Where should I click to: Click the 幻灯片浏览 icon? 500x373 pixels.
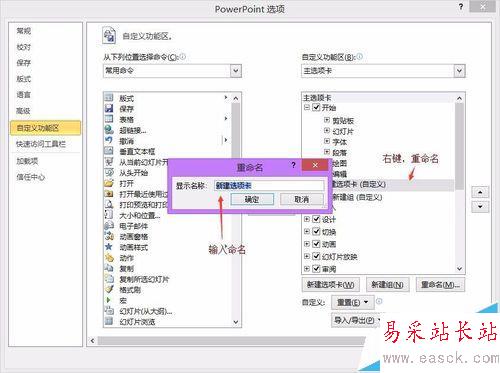(x=109, y=322)
